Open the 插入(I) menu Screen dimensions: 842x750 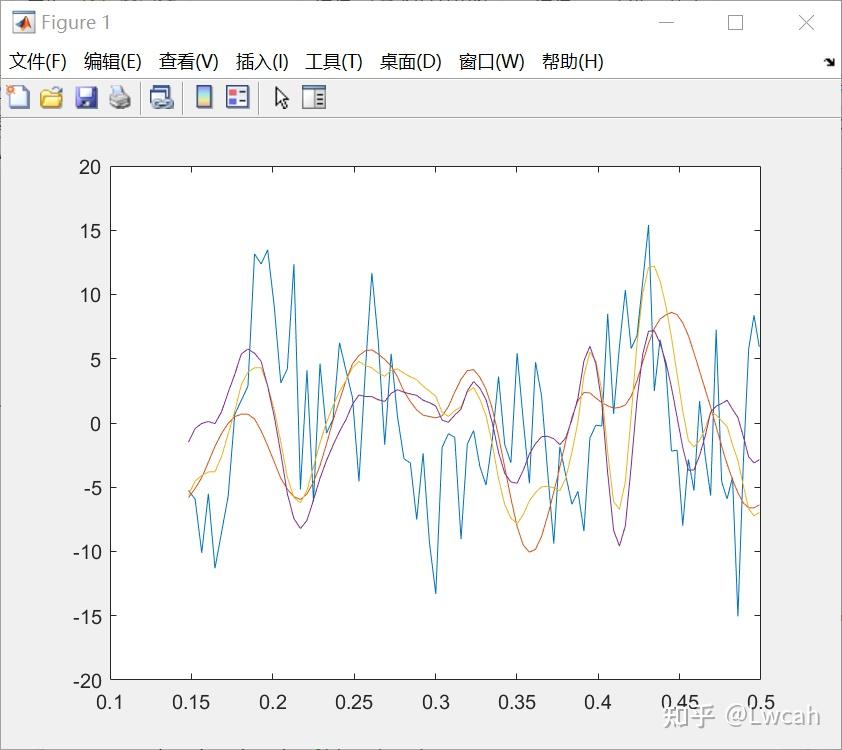[x=259, y=61]
